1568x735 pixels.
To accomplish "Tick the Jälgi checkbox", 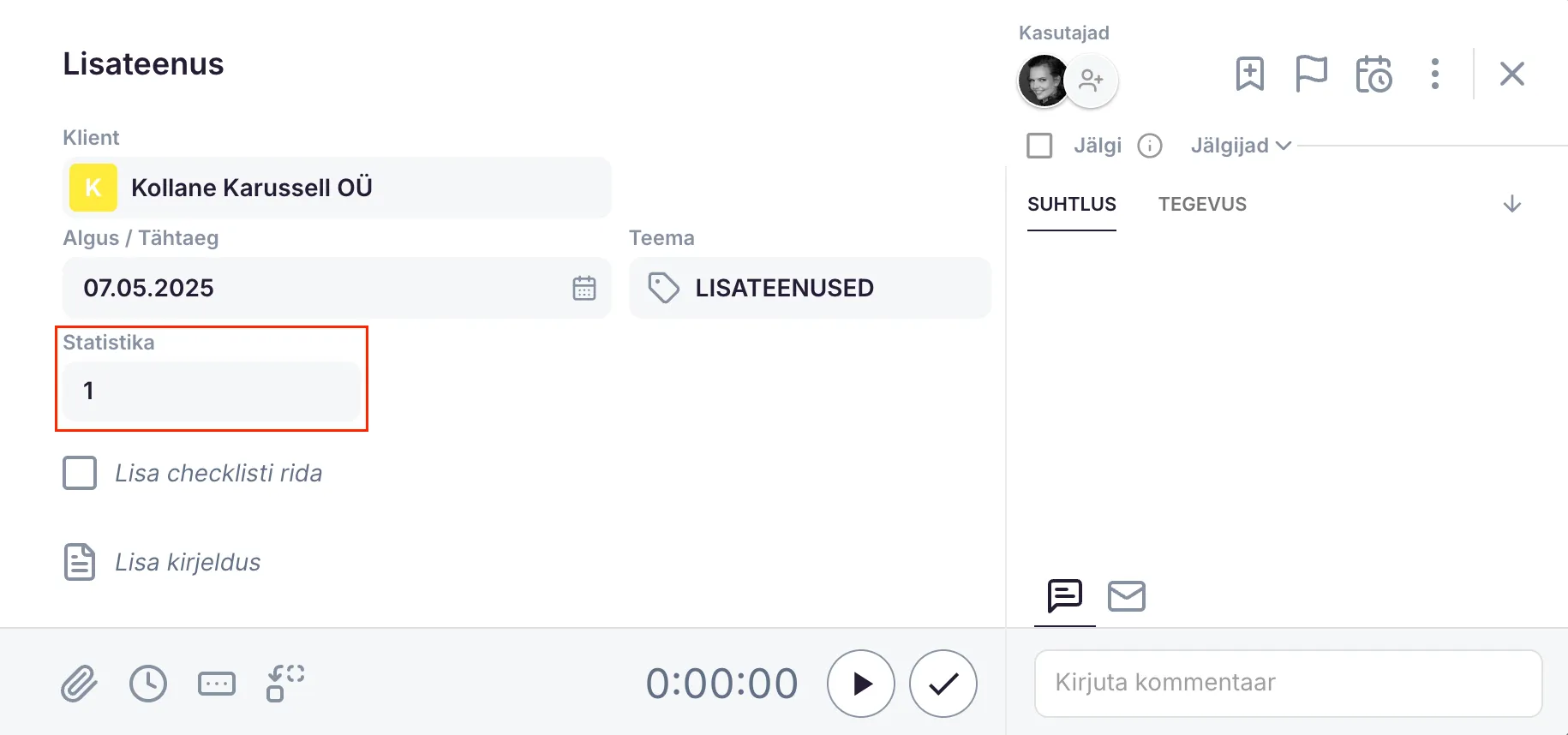I will [1039, 146].
